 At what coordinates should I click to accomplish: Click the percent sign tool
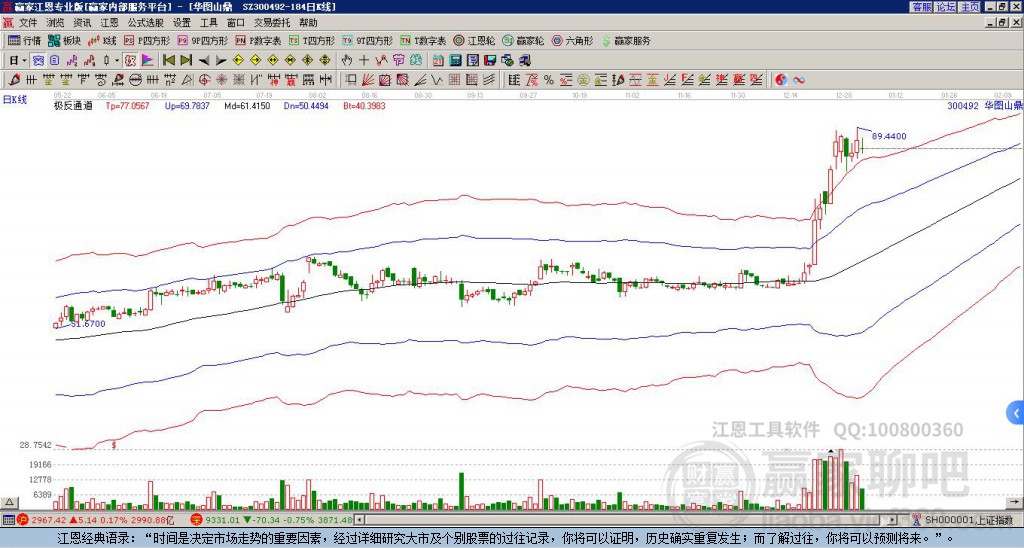(x=549, y=80)
